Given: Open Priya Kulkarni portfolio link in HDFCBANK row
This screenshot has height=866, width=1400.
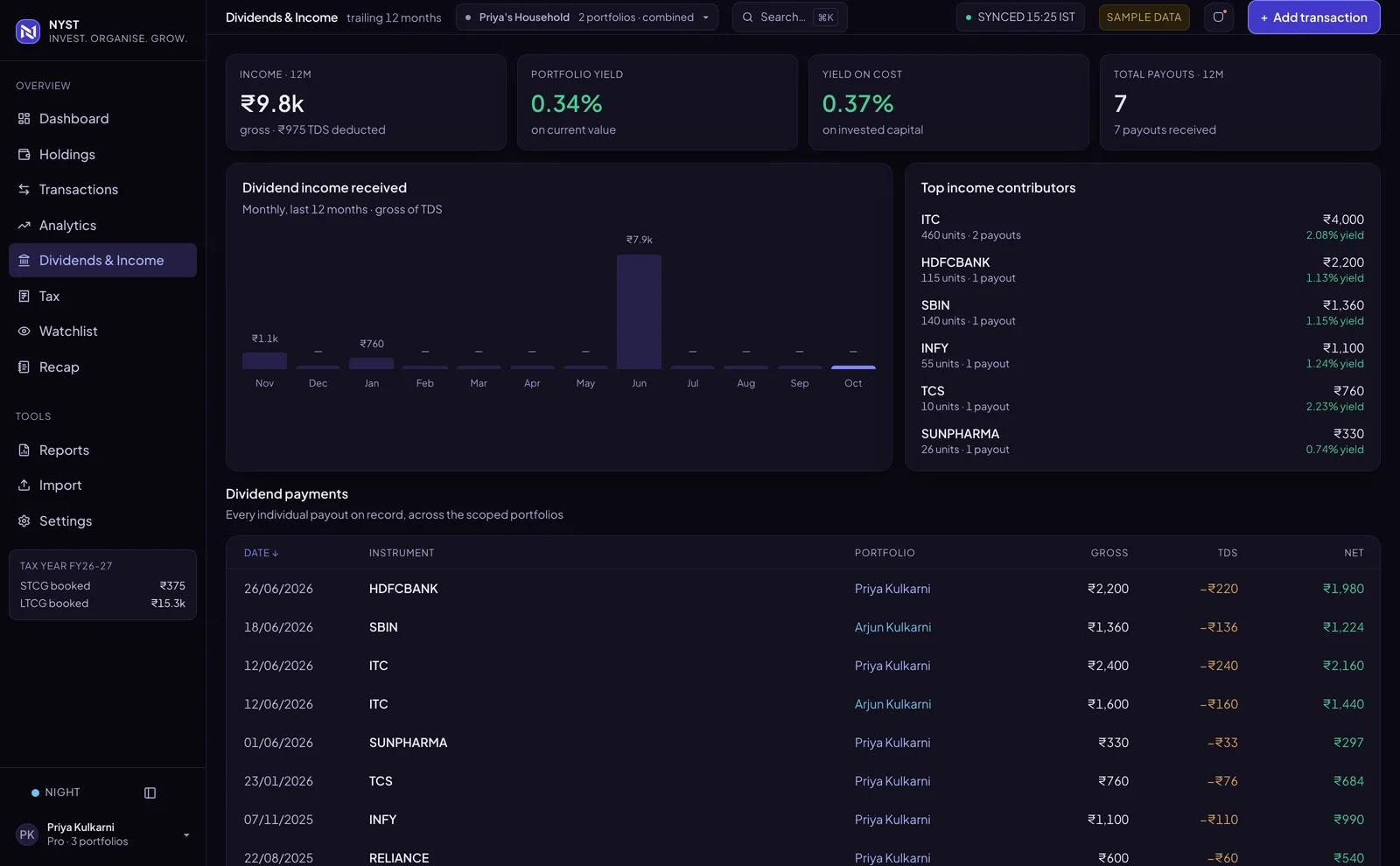Looking at the screenshot, I should tap(892, 589).
